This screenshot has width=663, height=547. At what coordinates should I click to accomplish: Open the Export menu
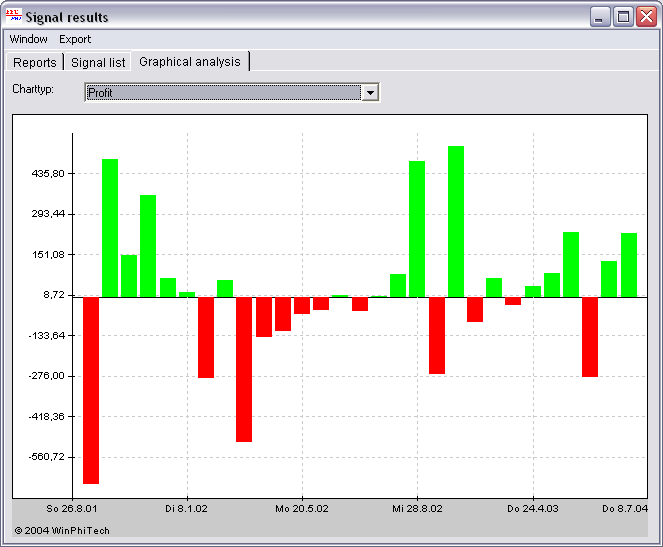[75, 39]
